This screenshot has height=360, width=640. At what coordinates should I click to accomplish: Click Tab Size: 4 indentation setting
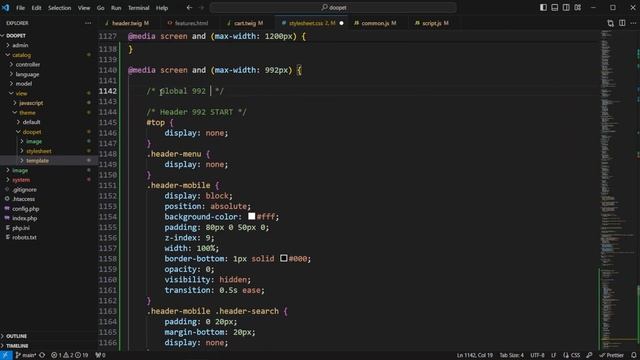[511, 355]
